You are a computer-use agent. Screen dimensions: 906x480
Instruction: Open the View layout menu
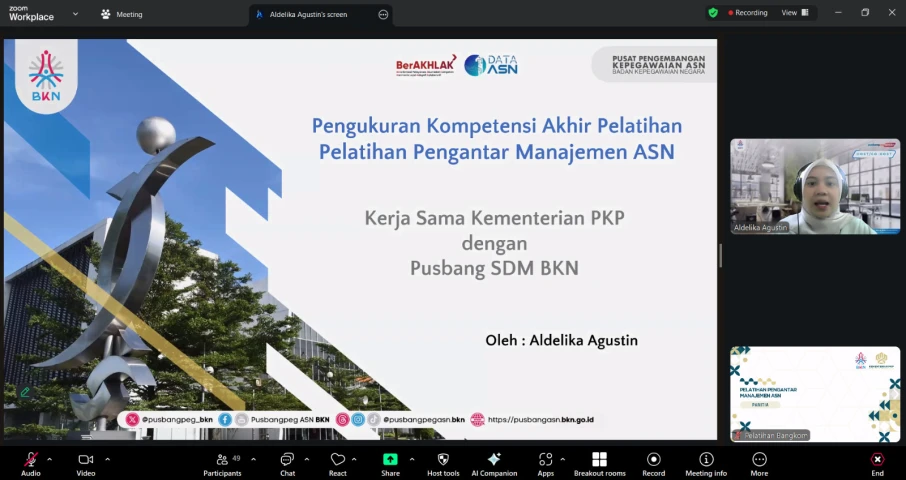click(x=795, y=13)
